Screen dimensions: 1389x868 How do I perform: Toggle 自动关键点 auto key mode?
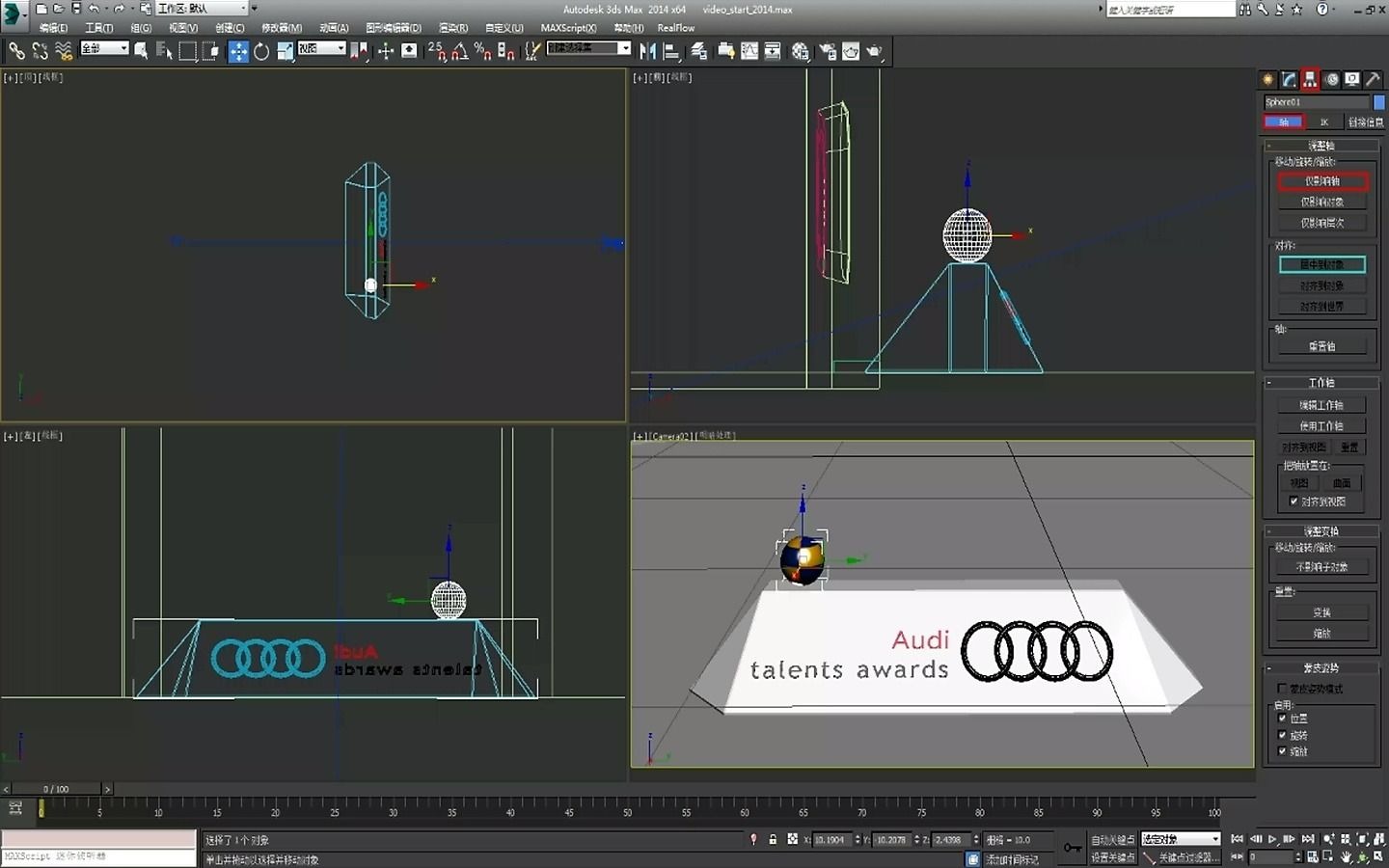click(1113, 839)
